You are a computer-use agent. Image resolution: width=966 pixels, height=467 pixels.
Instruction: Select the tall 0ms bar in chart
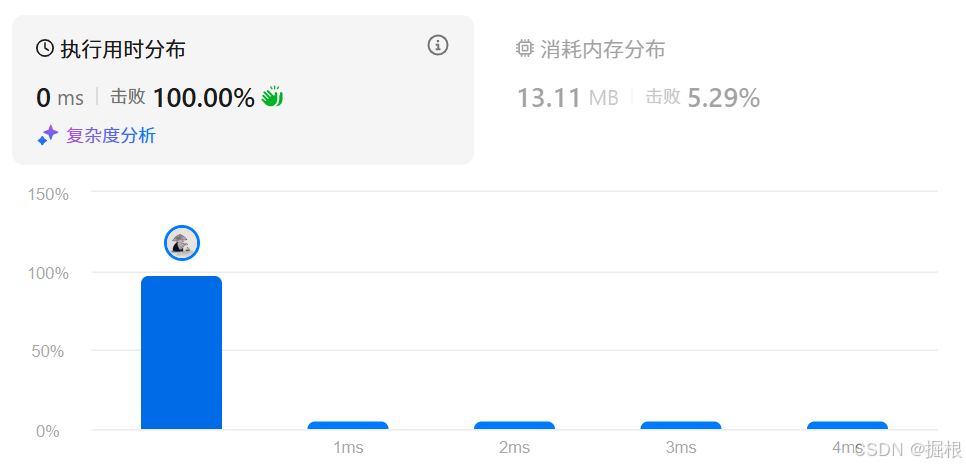181,352
